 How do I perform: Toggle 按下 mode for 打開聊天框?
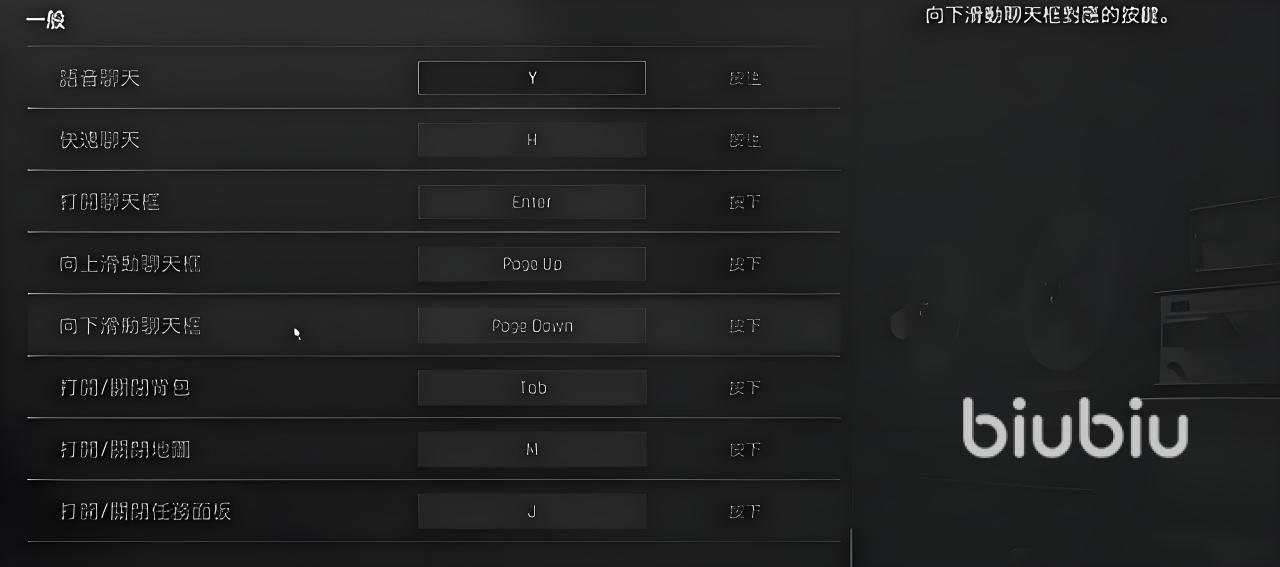(745, 202)
